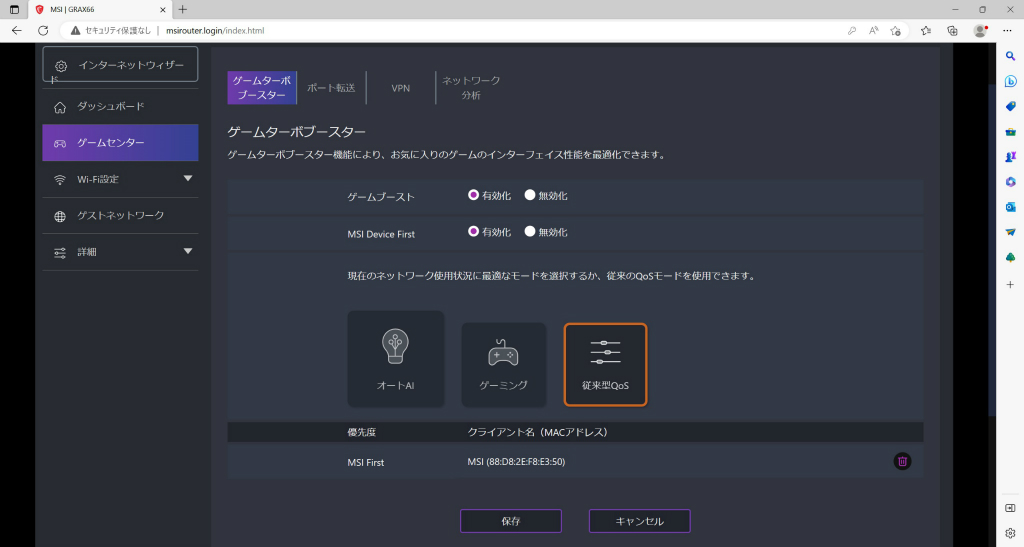Image resolution: width=1024 pixels, height=547 pixels.
Task: Open the browser's three-dot settings menu
Action: [x=1007, y=31]
